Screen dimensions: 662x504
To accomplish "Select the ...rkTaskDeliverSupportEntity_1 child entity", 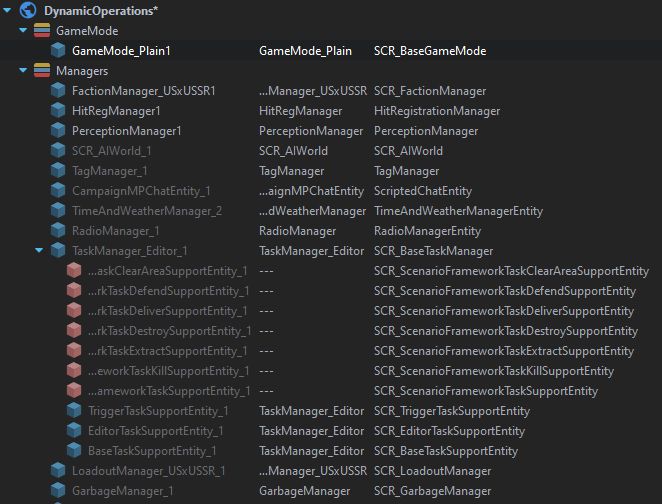I will [168, 311].
